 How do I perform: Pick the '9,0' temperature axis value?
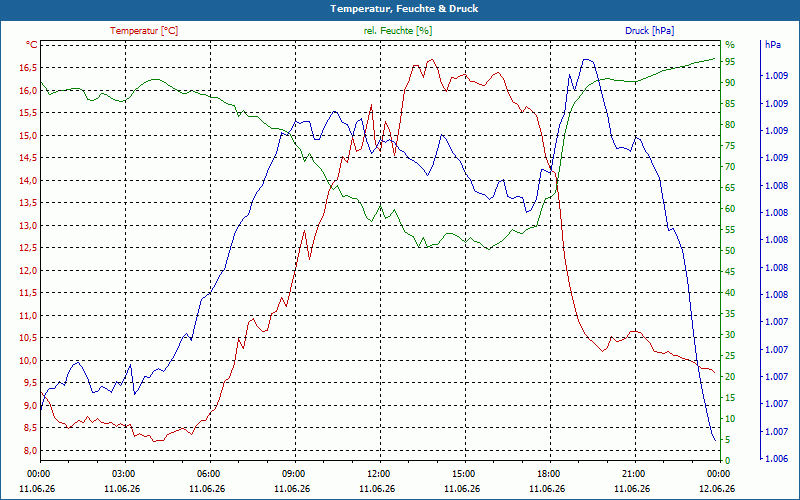tap(30, 405)
